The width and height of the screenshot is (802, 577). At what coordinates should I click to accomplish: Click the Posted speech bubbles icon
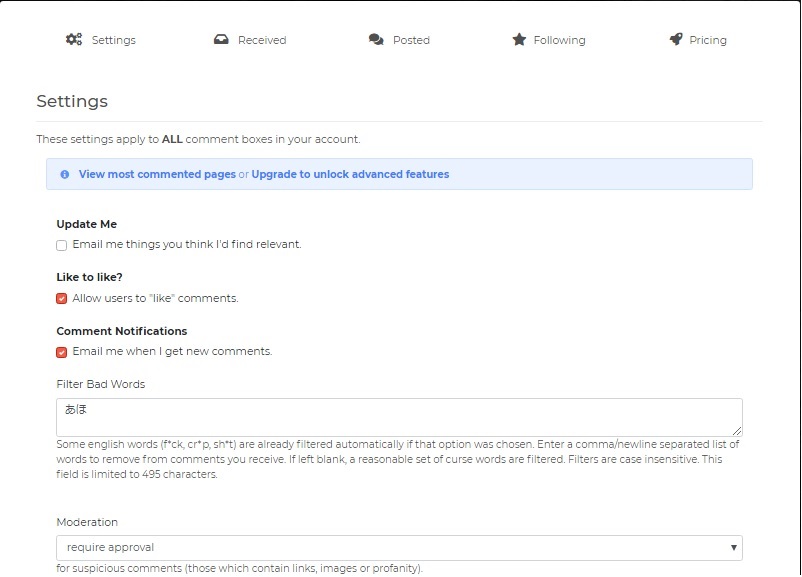pyautogui.click(x=375, y=40)
